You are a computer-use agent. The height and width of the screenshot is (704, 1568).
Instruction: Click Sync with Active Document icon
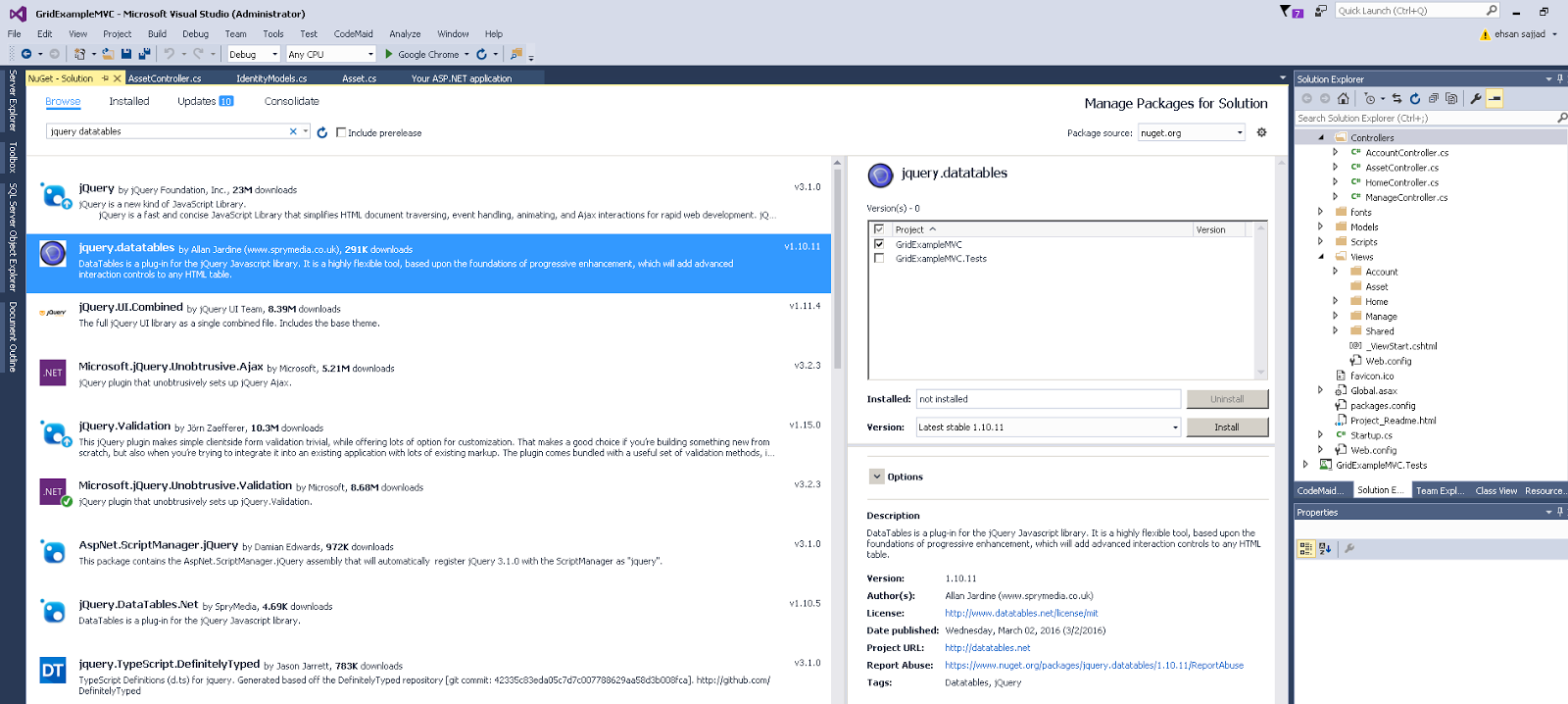click(x=1397, y=98)
